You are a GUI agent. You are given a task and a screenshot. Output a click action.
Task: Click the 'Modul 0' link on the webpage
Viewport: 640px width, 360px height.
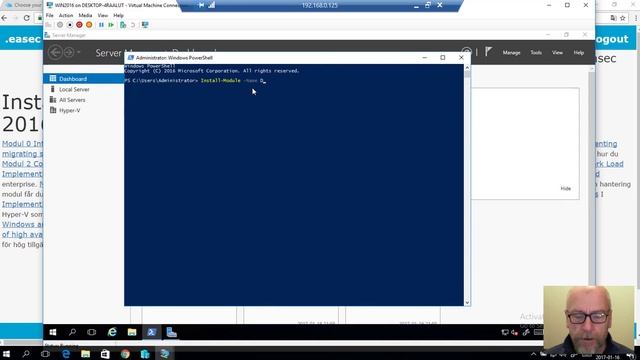22,144
